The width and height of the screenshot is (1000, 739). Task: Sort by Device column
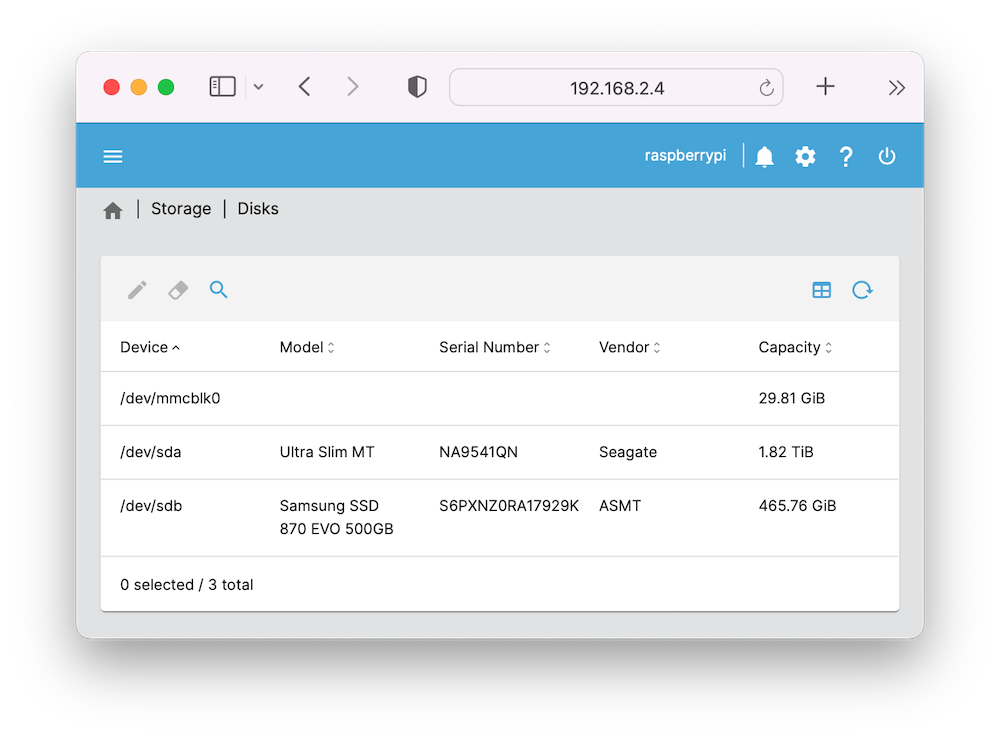150,348
